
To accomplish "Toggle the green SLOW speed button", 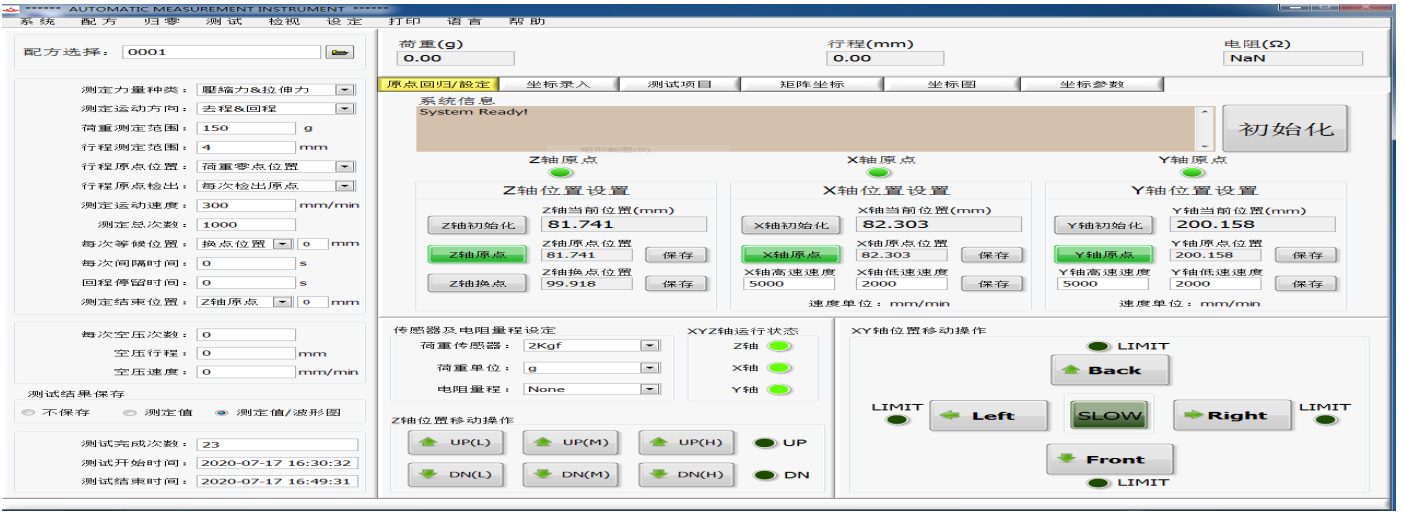I will coord(1108,416).
